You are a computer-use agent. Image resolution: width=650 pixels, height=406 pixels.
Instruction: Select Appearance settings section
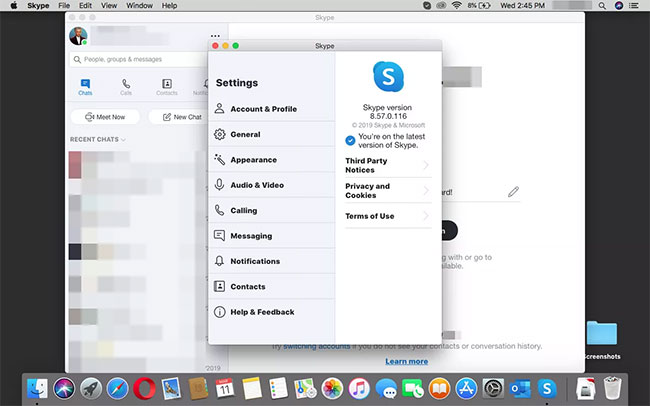[x=272, y=160]
